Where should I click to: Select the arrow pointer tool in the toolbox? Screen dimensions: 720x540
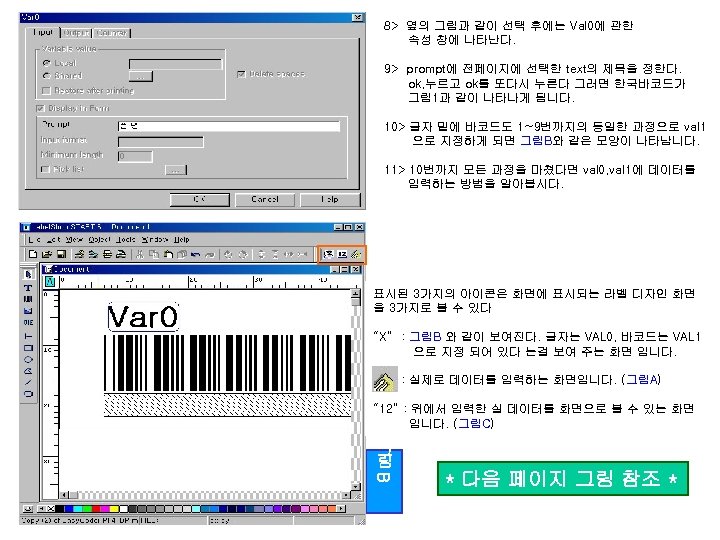click(28, 275)
